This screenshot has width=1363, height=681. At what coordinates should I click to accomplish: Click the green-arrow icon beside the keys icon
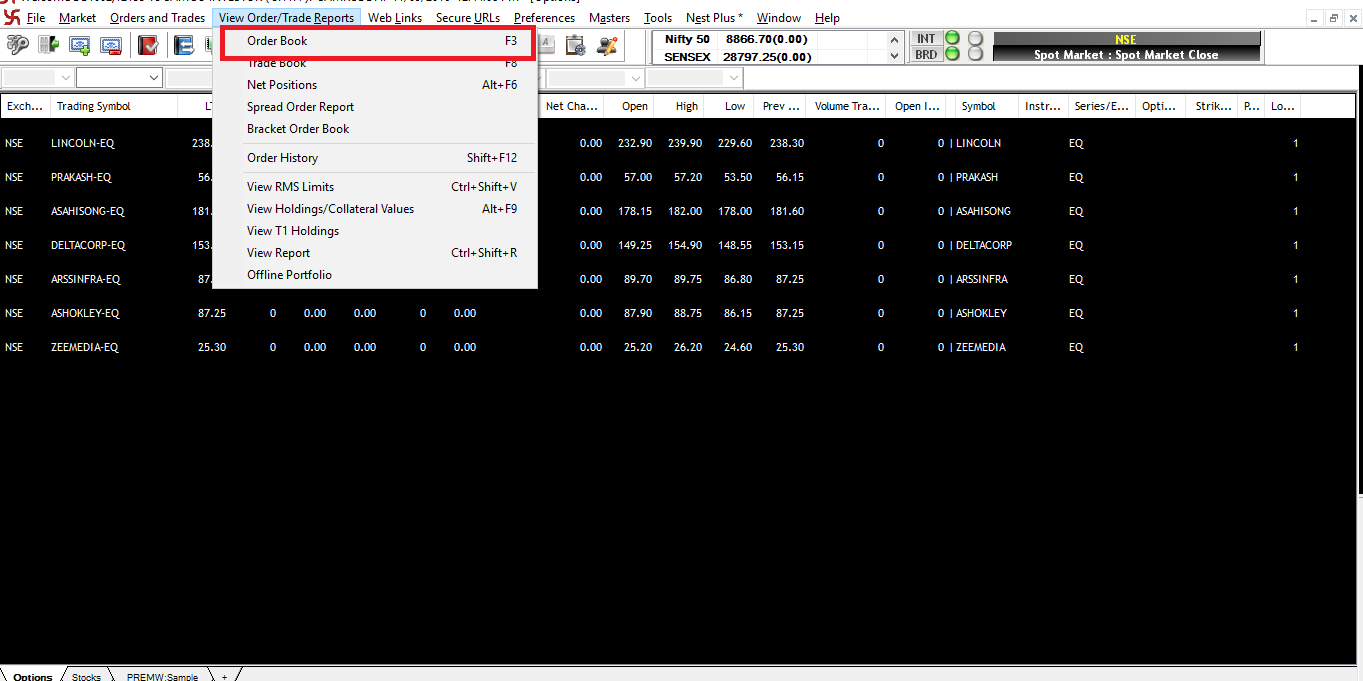49,45
